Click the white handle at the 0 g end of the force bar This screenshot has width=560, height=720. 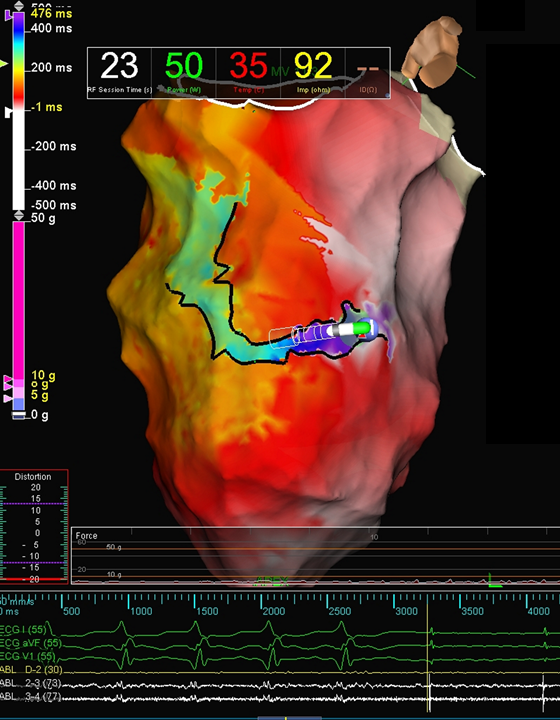(18, 415)
